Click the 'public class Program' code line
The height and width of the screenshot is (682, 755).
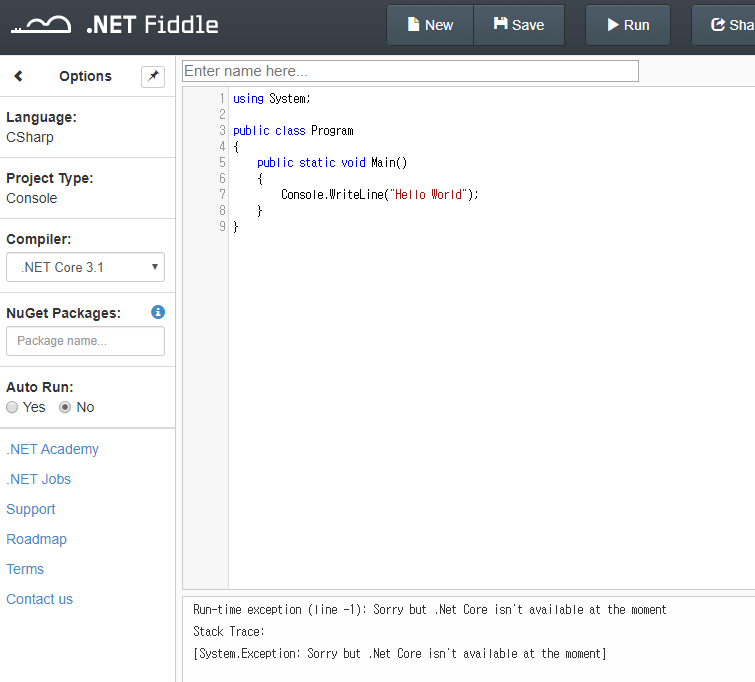click(293, 131)
